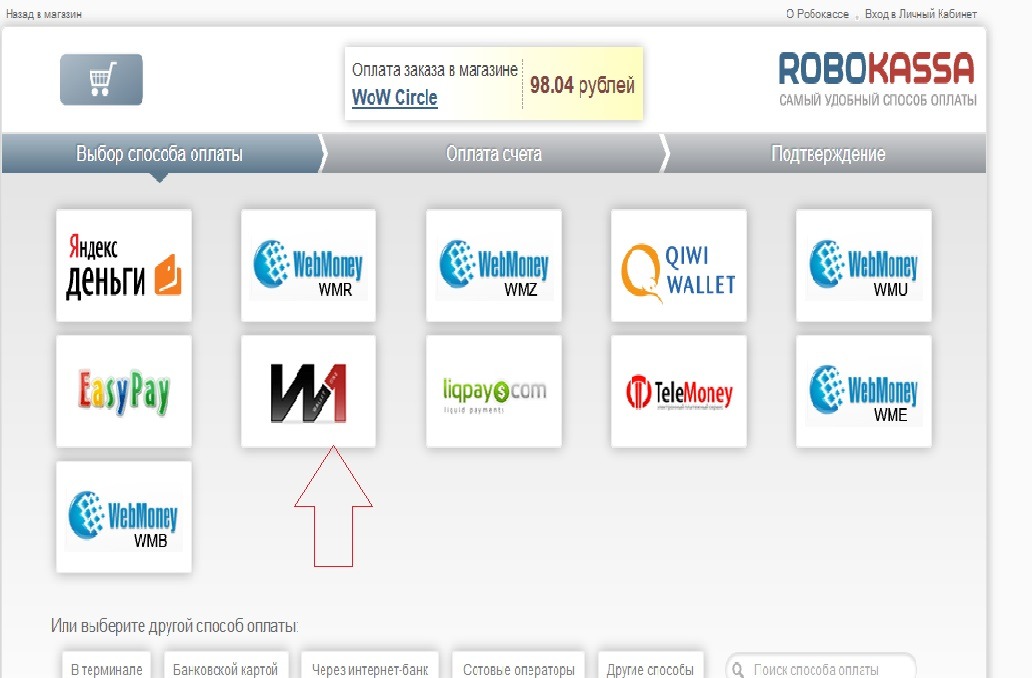The height and width of the screenshot is (678, 1032).
Task: Switch to Подтверждение step
Action: (828, 154)
